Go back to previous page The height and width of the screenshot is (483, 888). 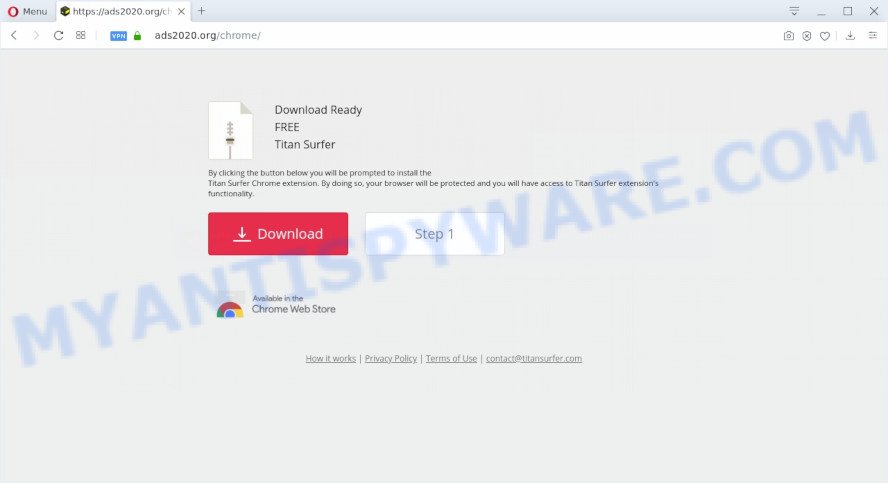(x=14, y=35)
